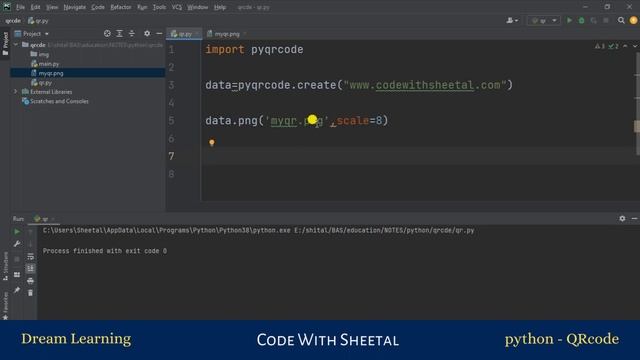
Task: Collapse the qrcde root folder
Action: pos(16,44)
